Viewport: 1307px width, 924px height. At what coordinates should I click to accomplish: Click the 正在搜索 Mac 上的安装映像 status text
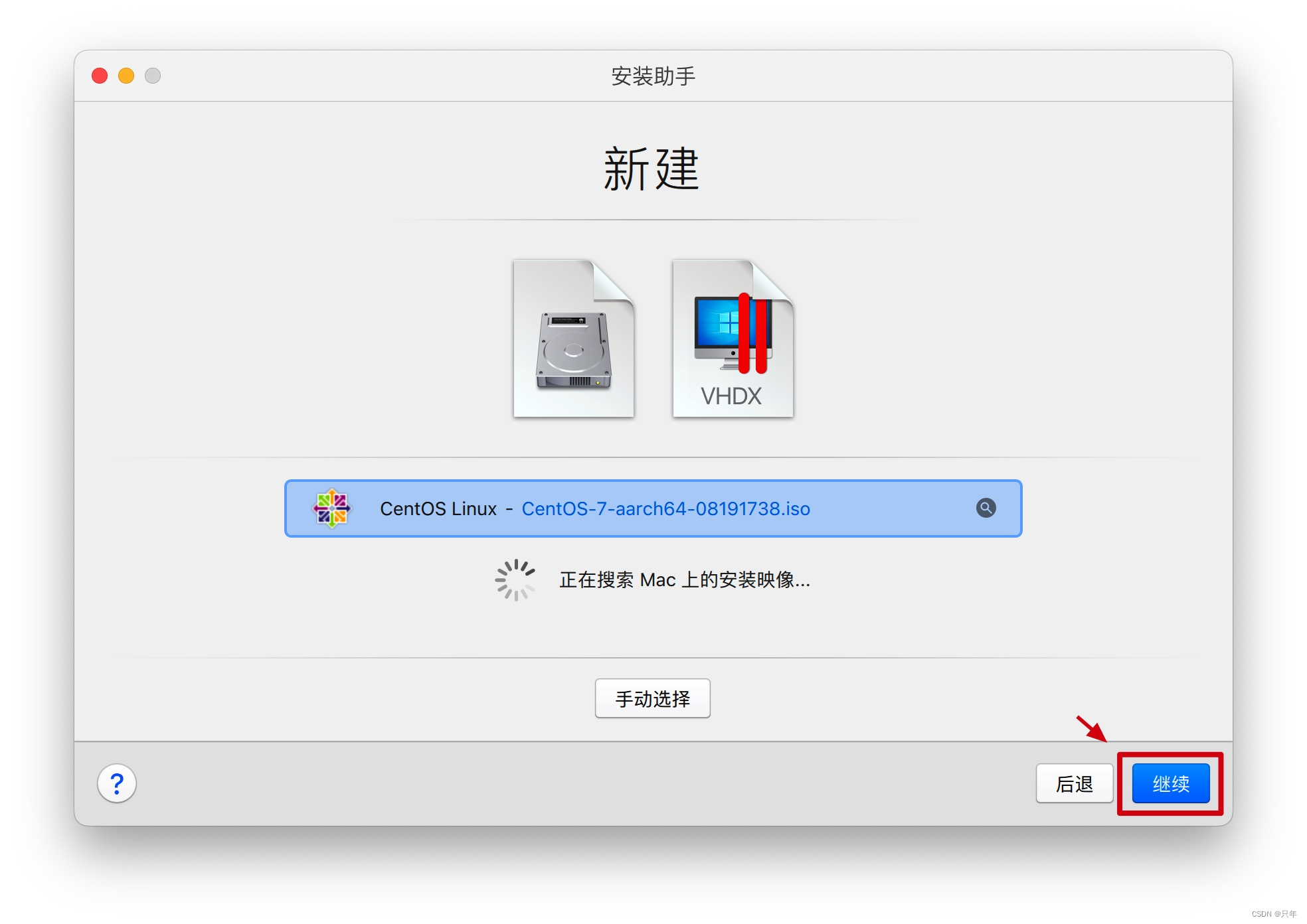pyautogui.click(x=684, y=580)
